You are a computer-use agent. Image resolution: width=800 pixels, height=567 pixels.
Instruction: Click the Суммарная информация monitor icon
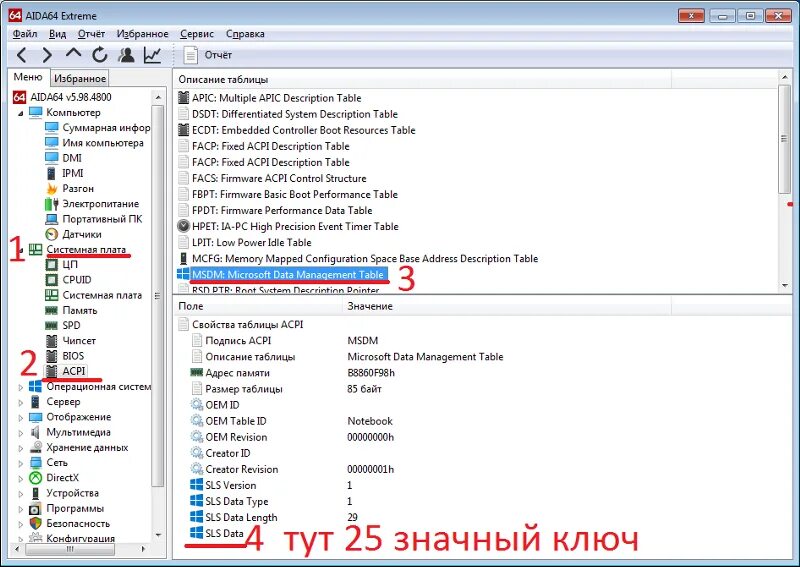52,128
